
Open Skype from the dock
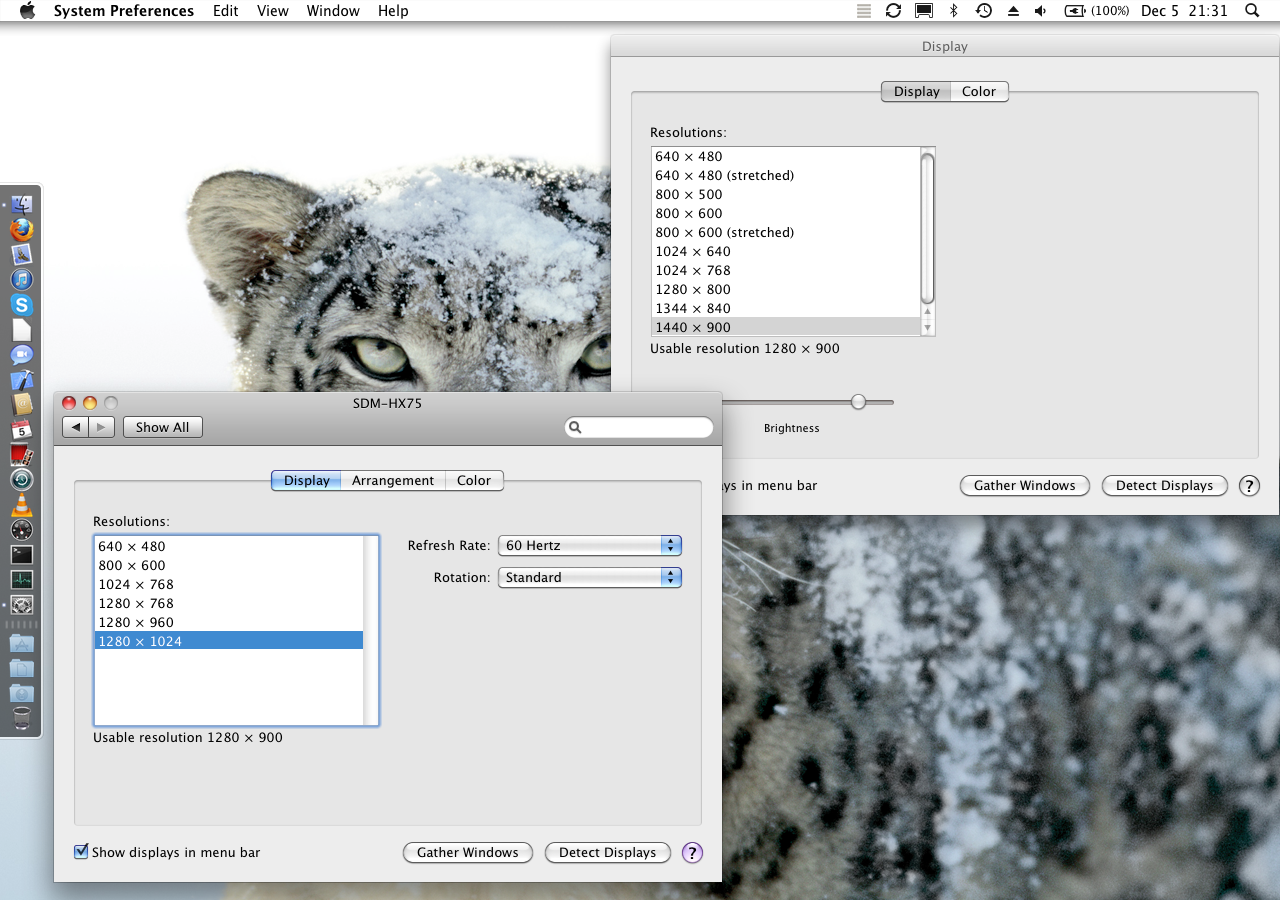[22, 305]
